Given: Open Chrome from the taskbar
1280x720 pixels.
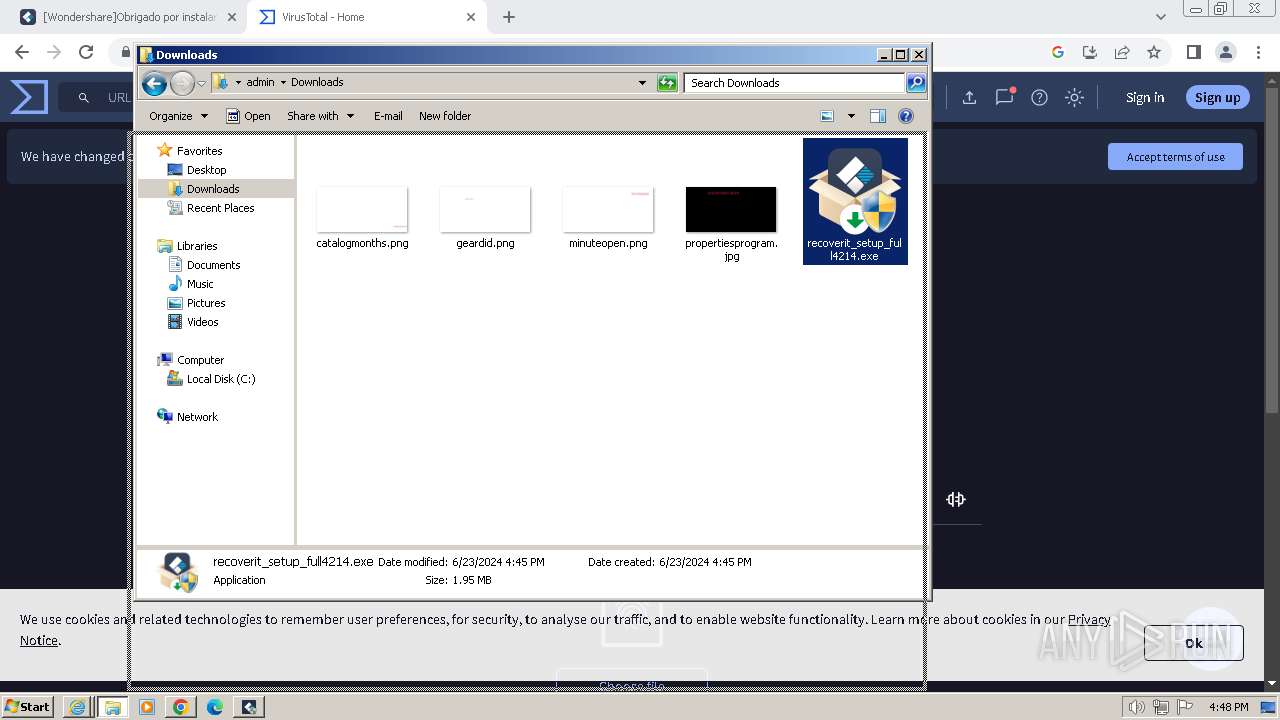Looking at the screenshot, I should point(180,707).
